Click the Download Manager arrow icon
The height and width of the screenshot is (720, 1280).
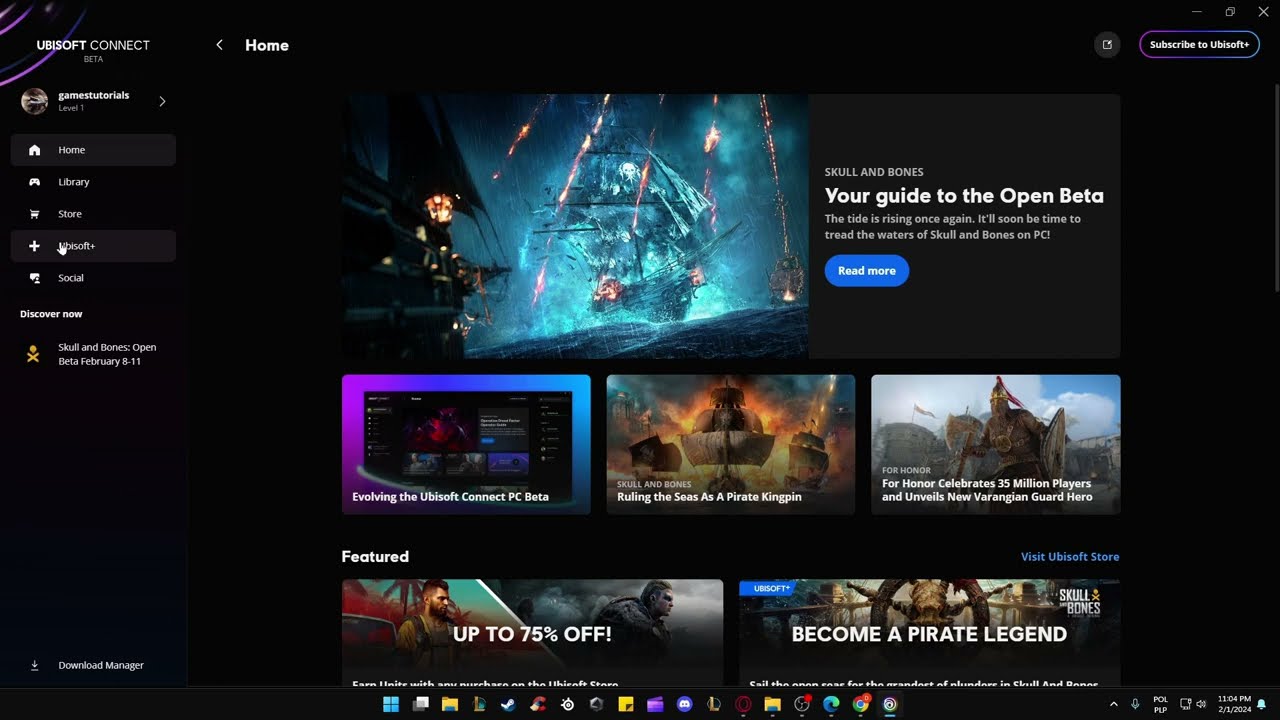[35, 665]
